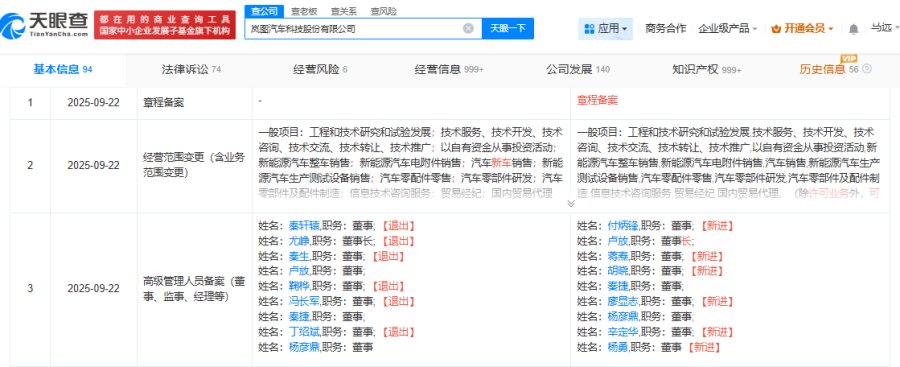Click the before-change business scope text
The image size is (900, 367).
pos(410,163)
